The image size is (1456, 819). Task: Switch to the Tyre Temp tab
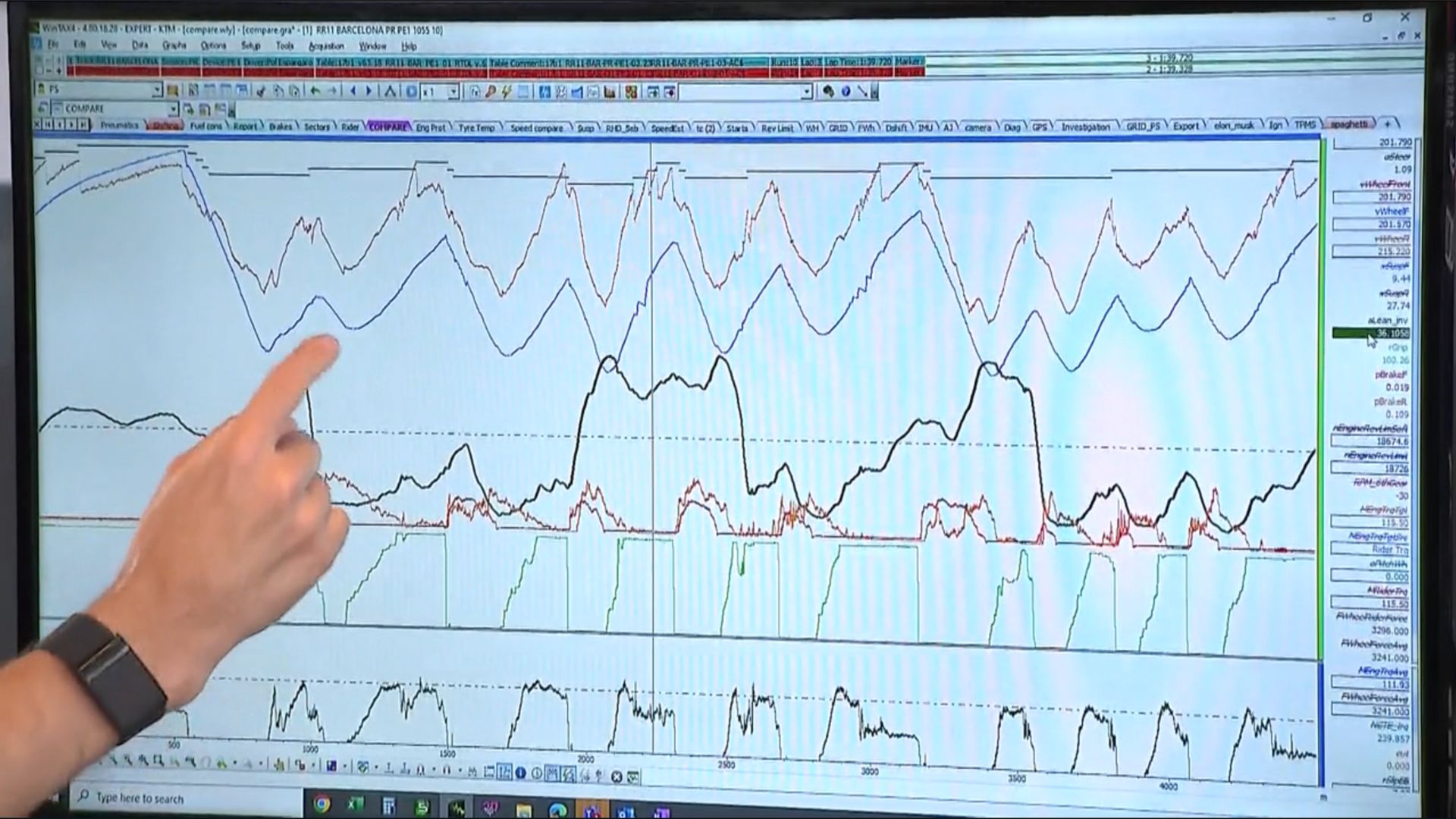[x=476, y=127]
